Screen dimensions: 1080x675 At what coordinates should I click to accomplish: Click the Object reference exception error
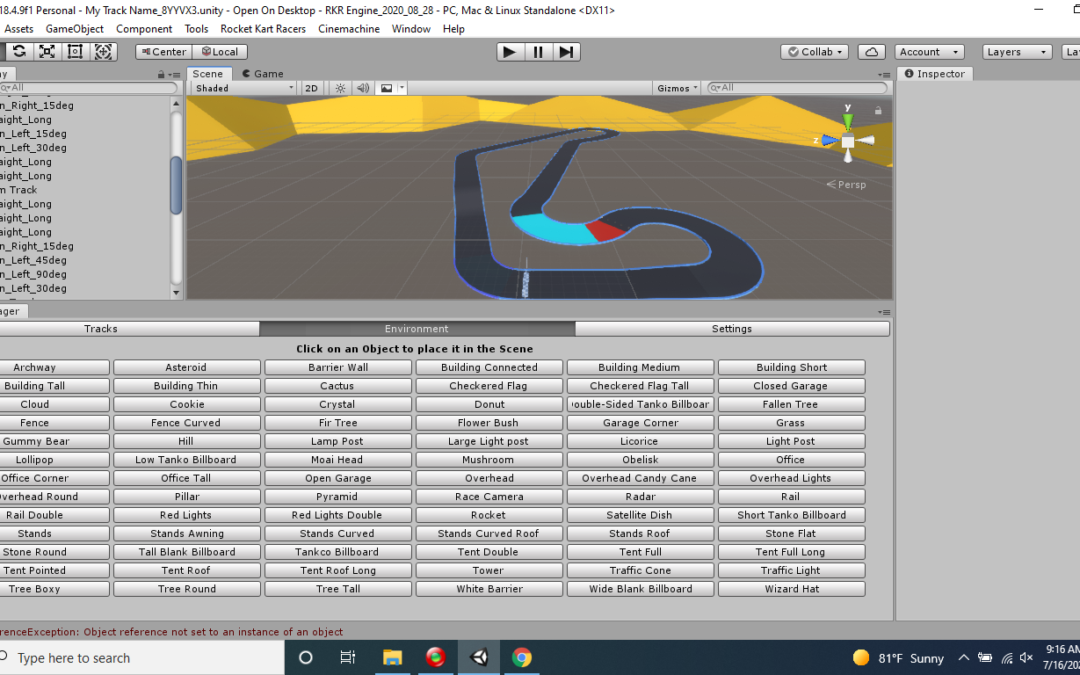click(x=172, y=632)
